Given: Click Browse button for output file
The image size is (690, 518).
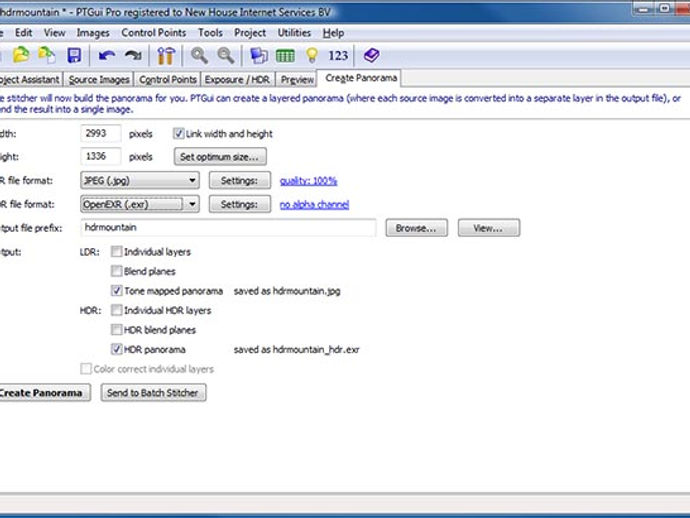Looking at the screenshot, I should pos(416,228).
